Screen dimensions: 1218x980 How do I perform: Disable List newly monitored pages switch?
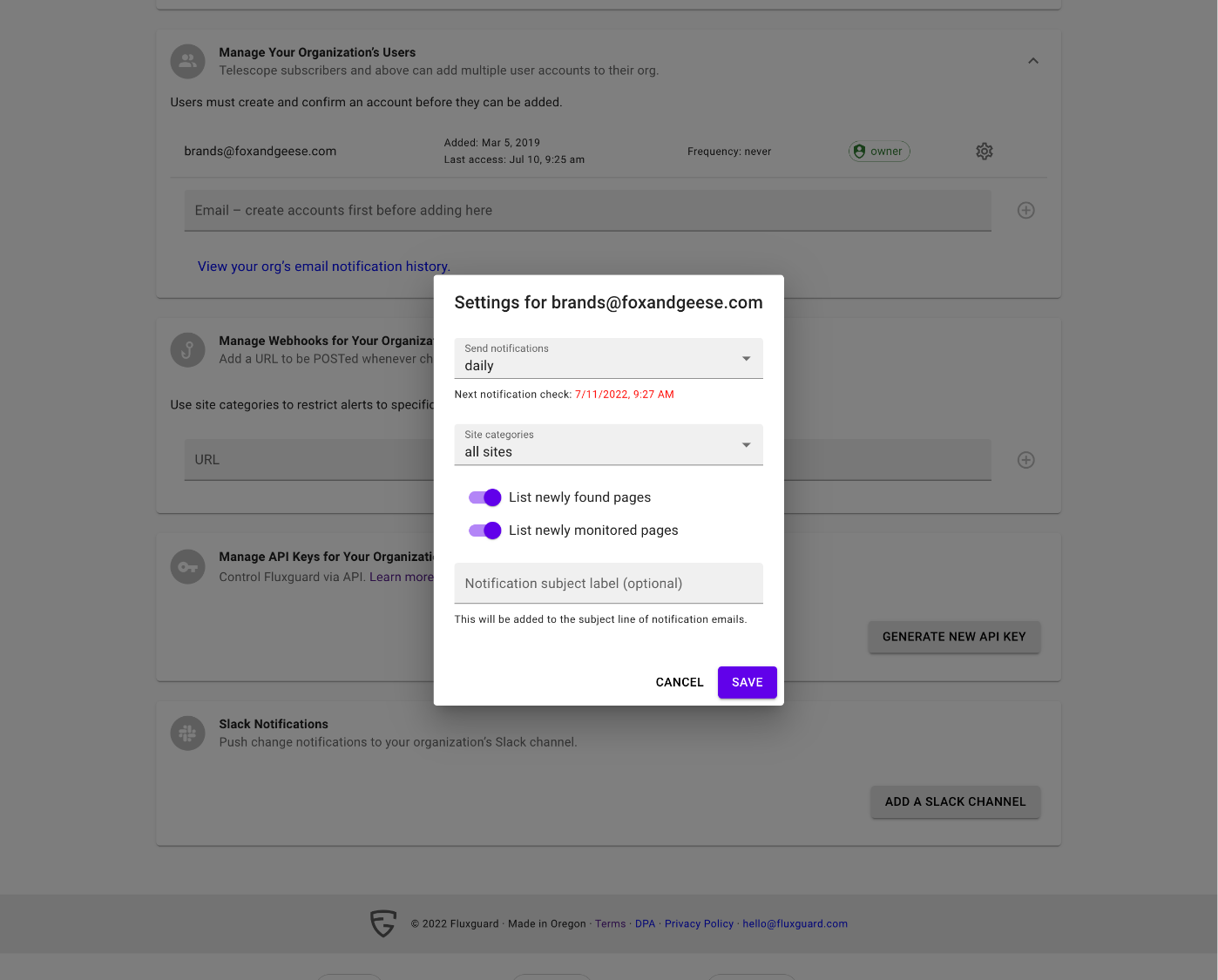click(485, 531)
